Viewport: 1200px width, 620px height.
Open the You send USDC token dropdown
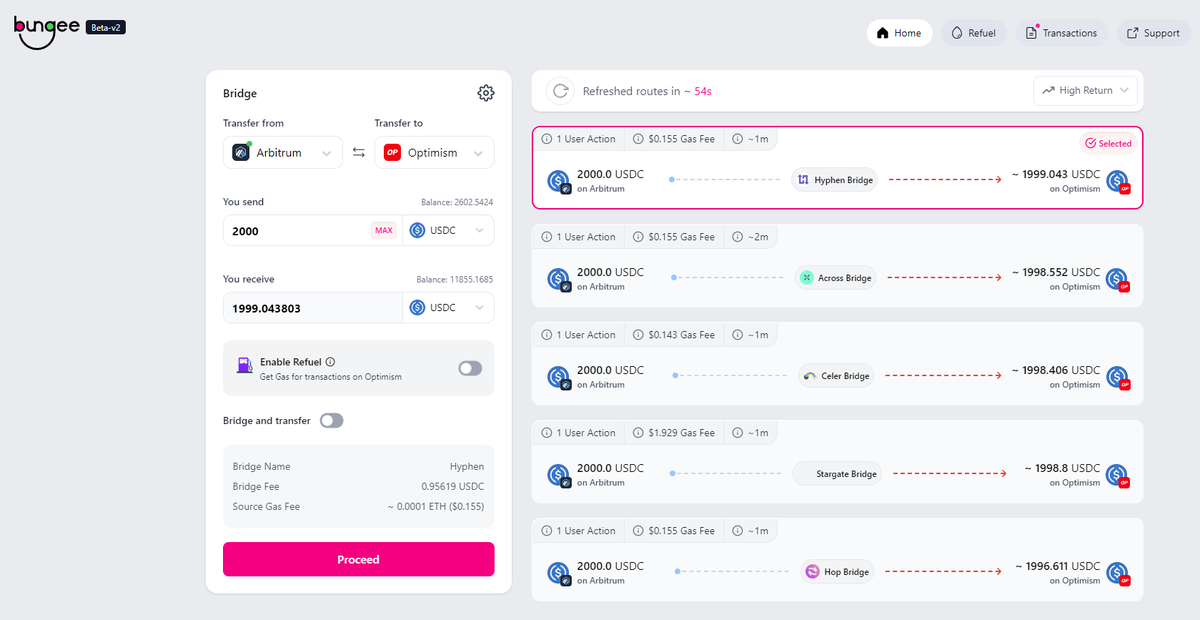[x=449, y=230]
